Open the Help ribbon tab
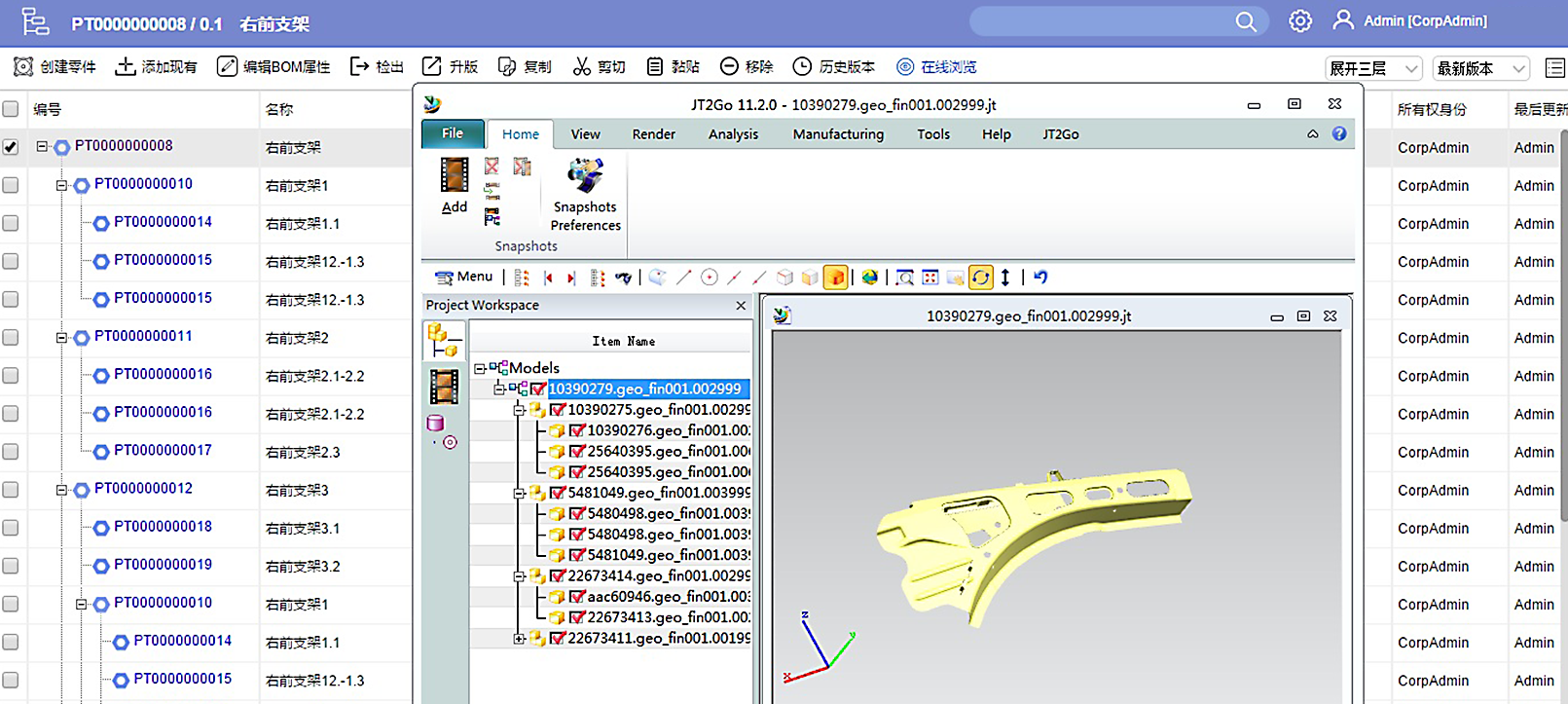 pyautogui.click(x=996, y=134)
